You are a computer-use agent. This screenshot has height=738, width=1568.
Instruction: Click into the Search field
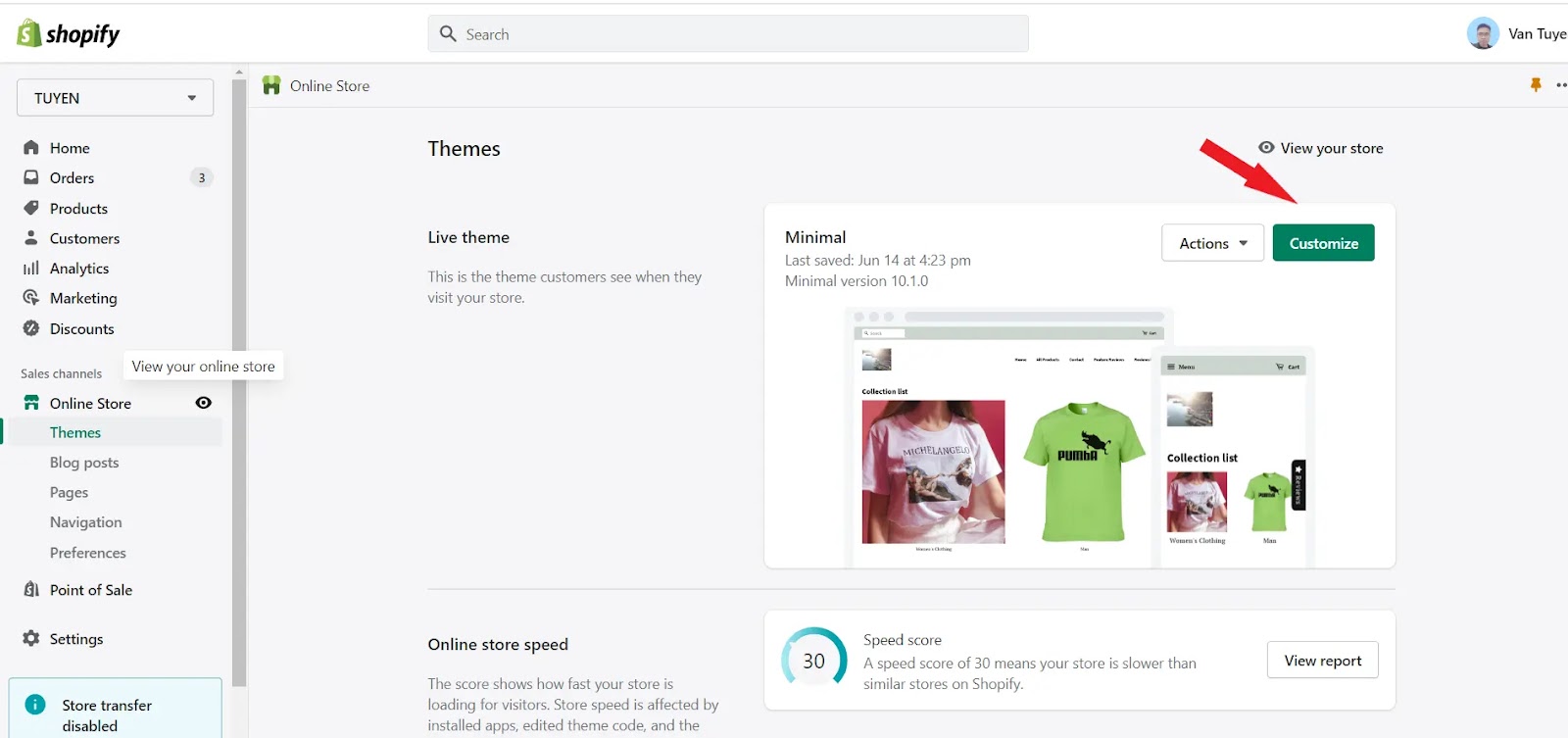point(728,34)
